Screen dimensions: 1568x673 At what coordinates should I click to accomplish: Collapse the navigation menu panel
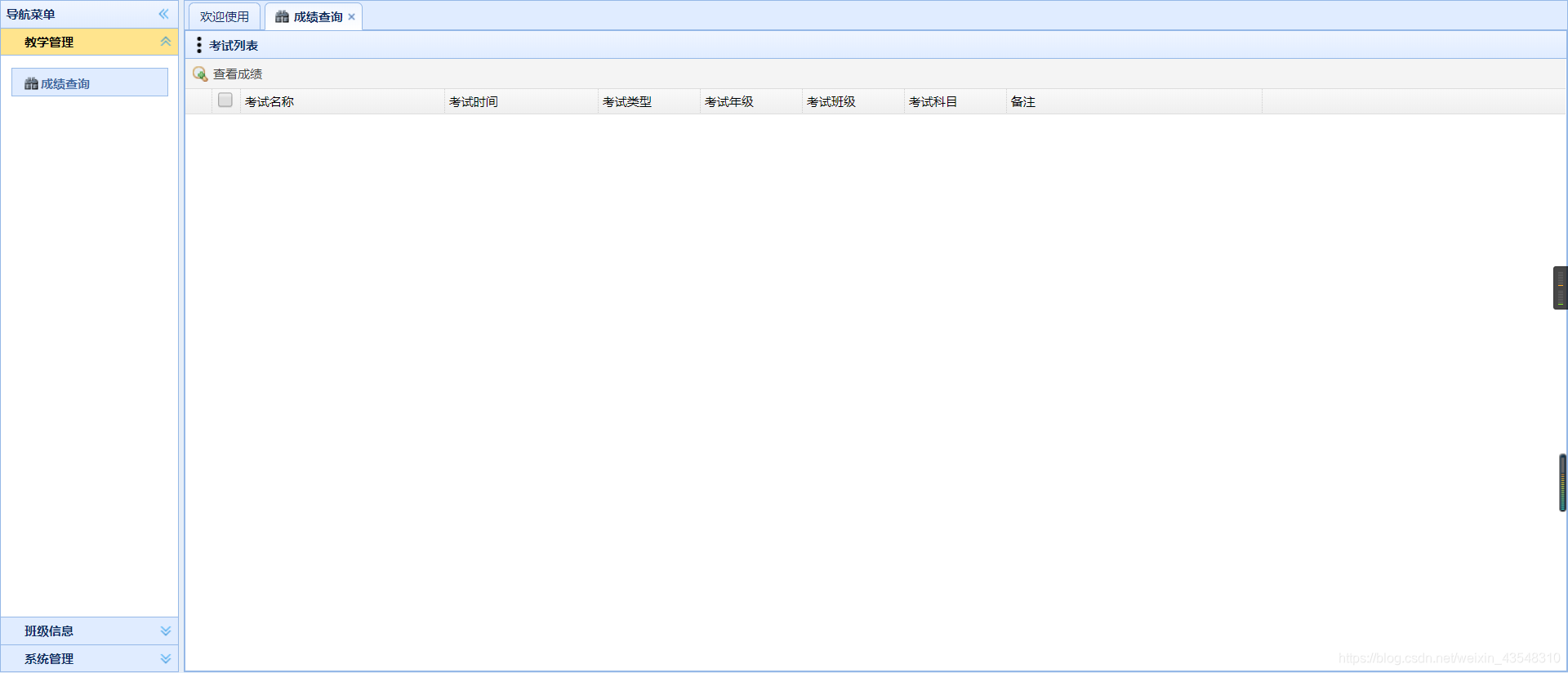(164, 14)
